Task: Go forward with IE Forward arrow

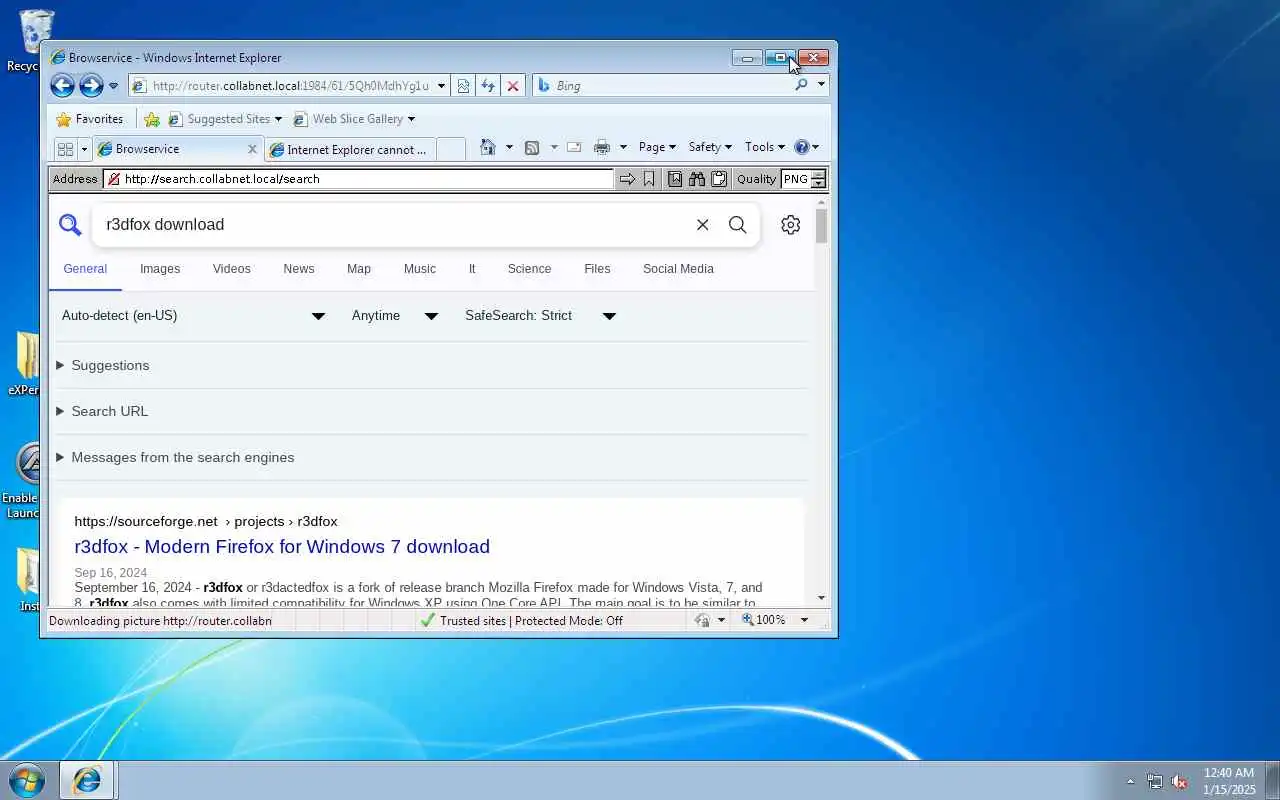Action: [x=91, y=86]
